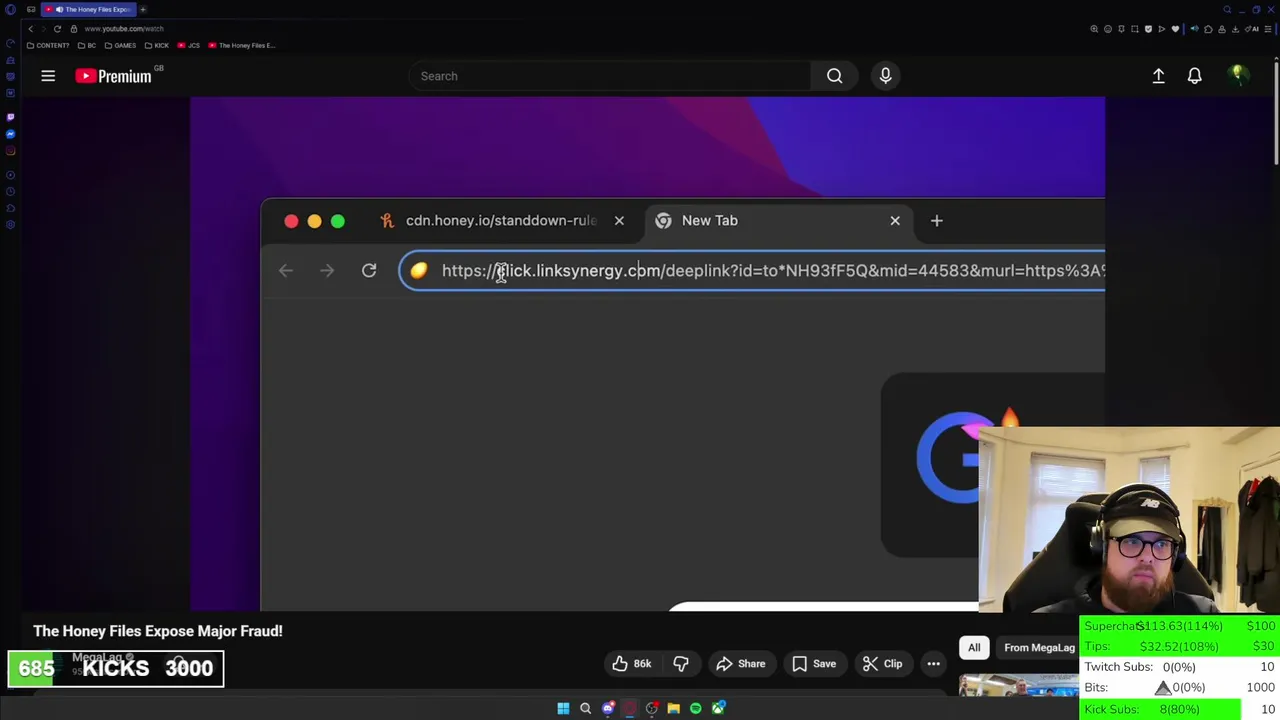Open the CONTENT? bookmarks folder

click(x=48, y=45)
